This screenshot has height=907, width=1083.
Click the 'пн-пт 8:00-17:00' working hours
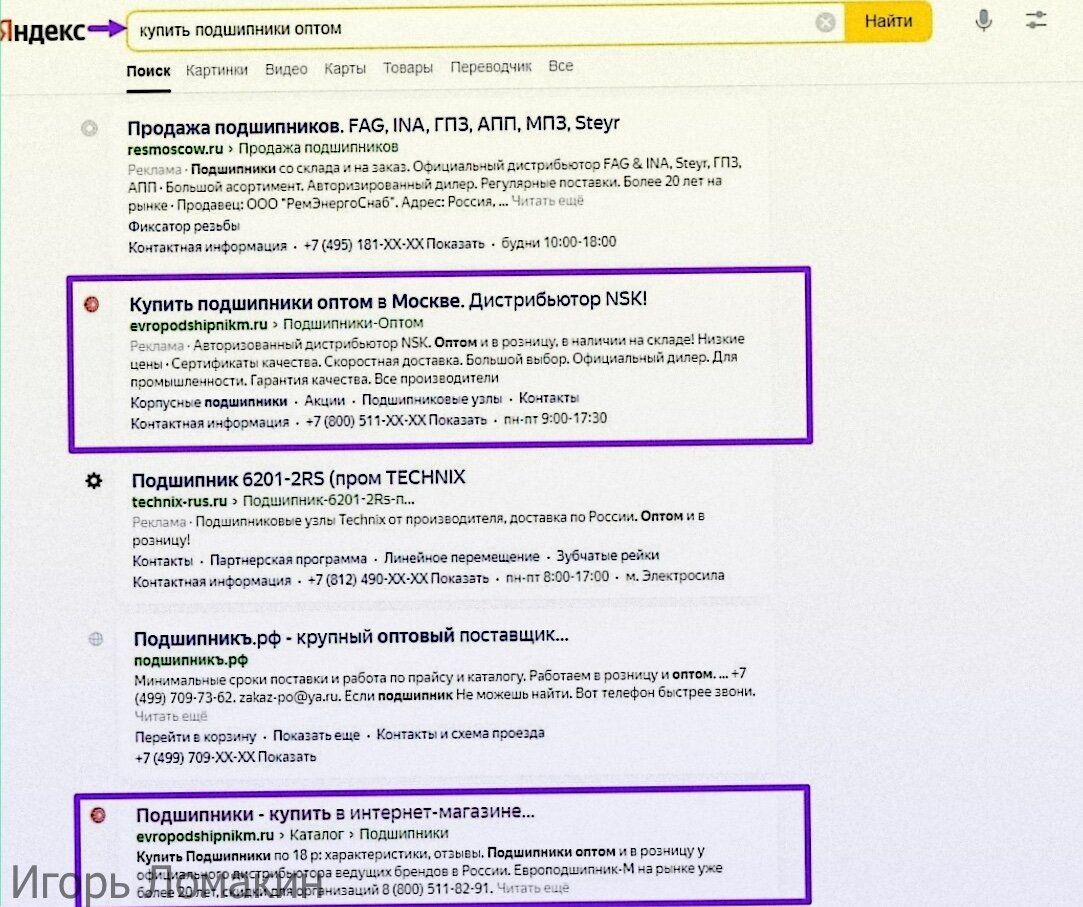click(557, 577)
